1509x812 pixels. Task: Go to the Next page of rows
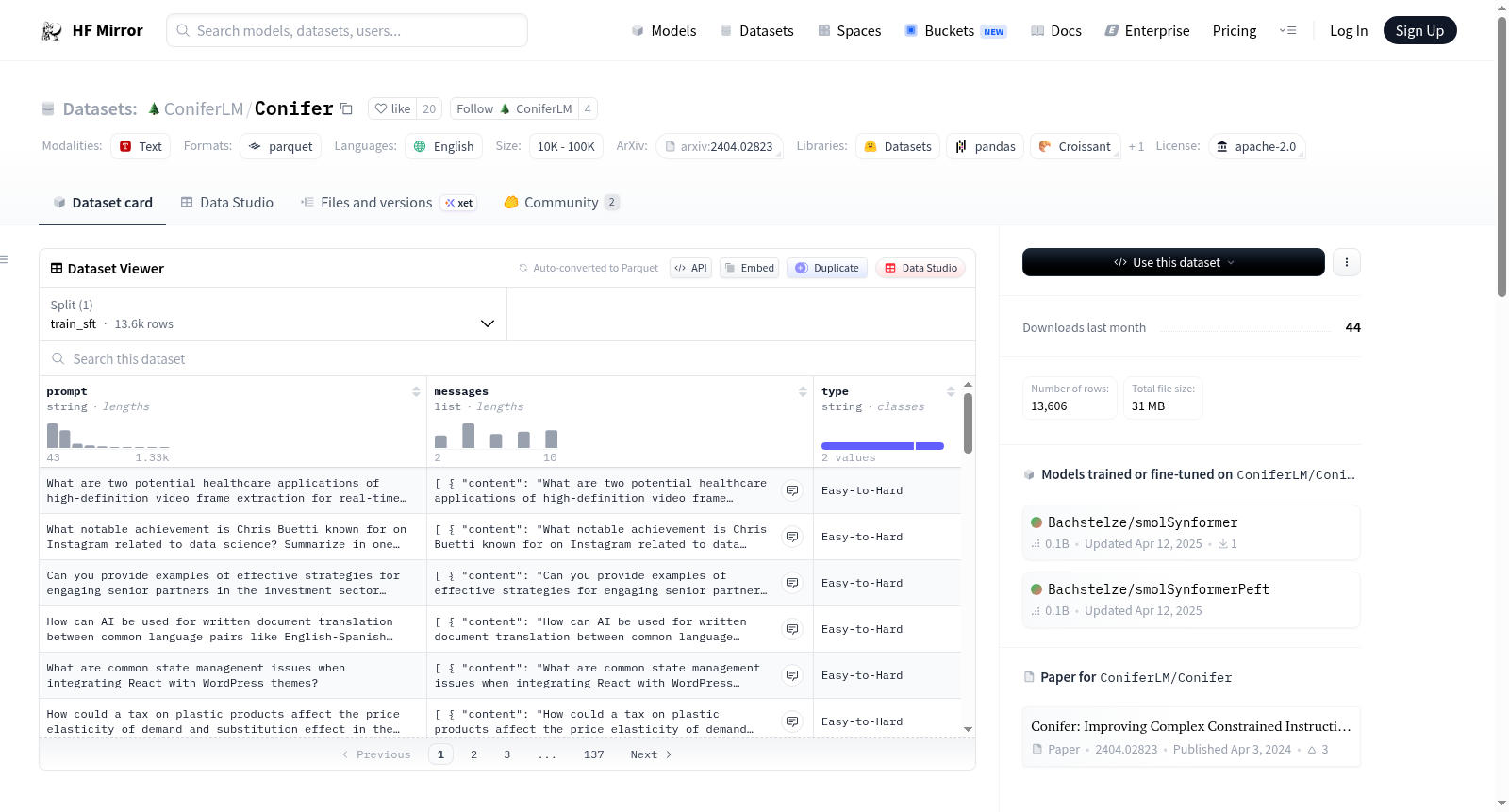(651, 754)
